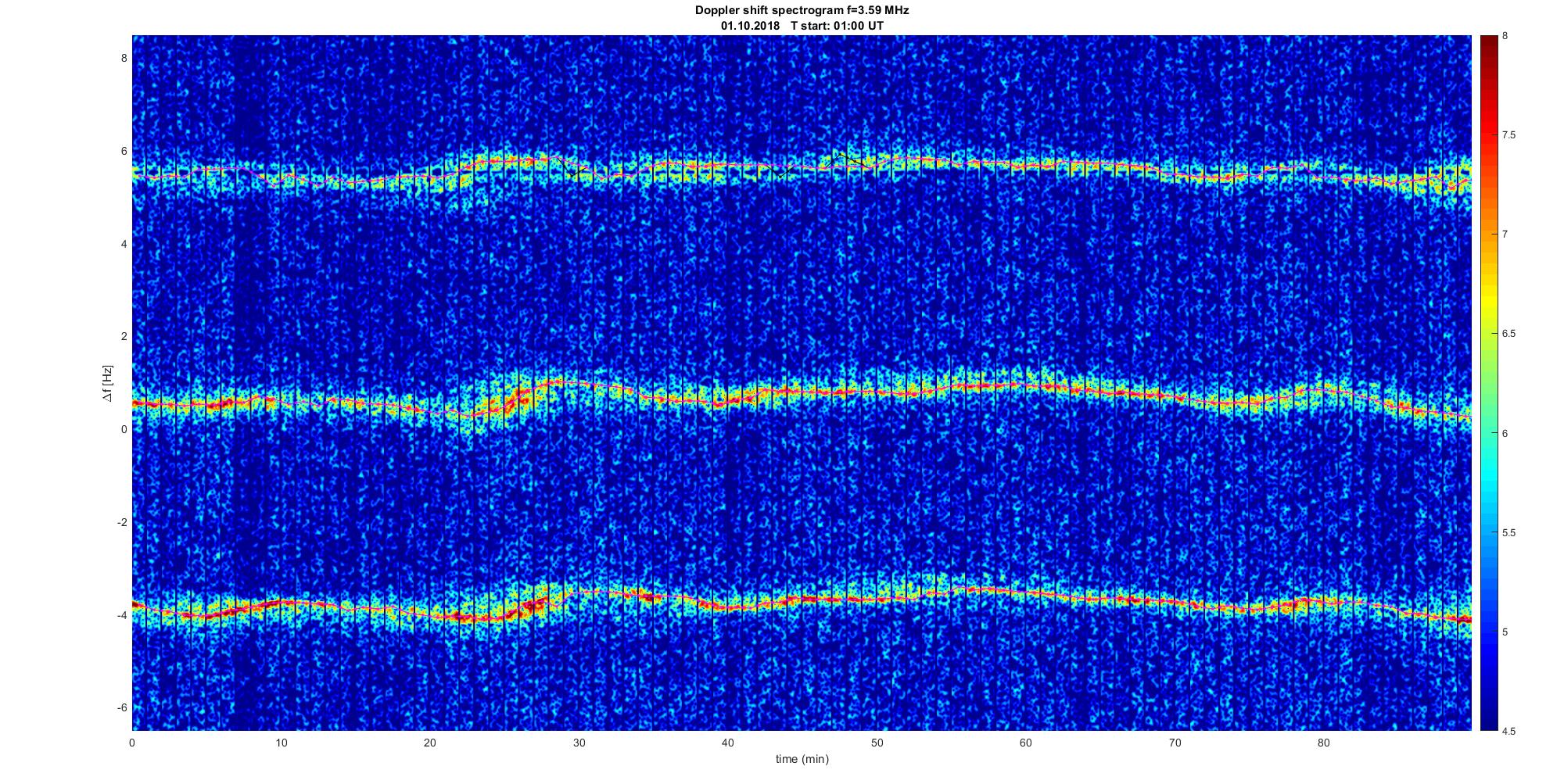Click the colorbar tick label "6"

click(x=1505, y=433)
